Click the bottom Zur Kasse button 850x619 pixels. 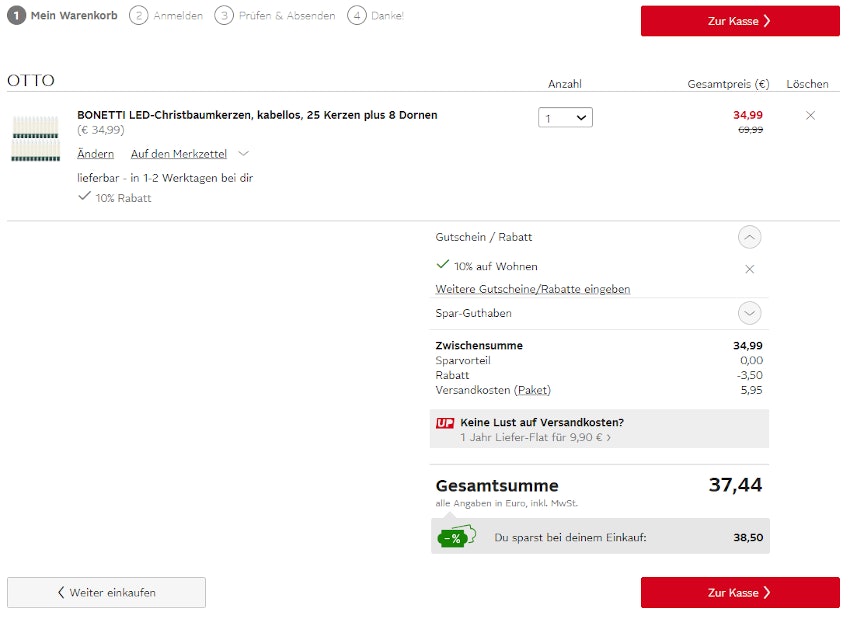[739, 592]
